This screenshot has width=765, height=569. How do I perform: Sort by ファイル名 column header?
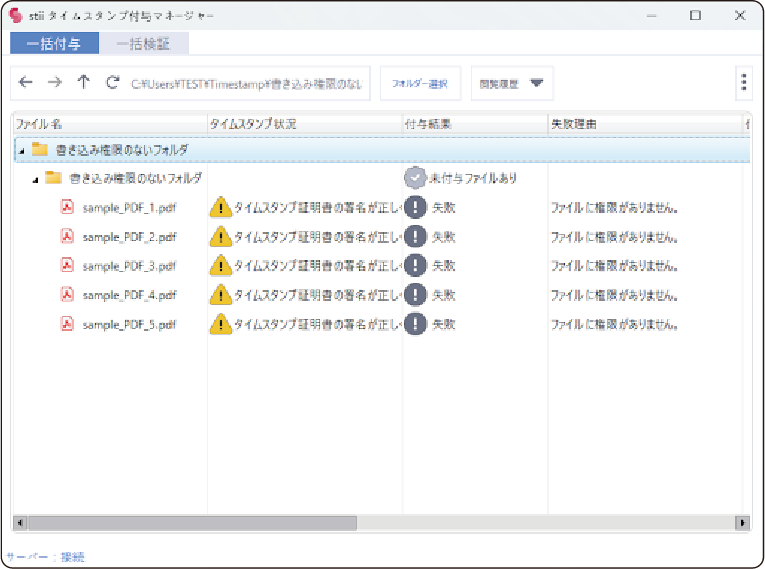(x=108, y=124)
